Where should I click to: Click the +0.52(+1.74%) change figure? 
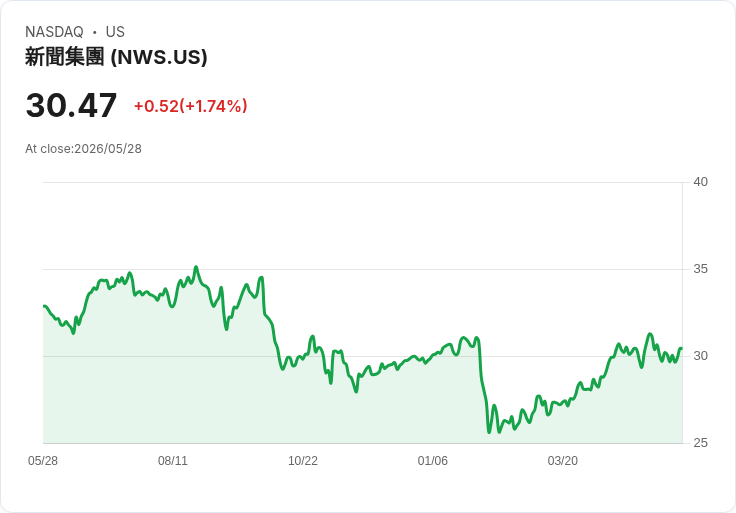tap(191, 106)
